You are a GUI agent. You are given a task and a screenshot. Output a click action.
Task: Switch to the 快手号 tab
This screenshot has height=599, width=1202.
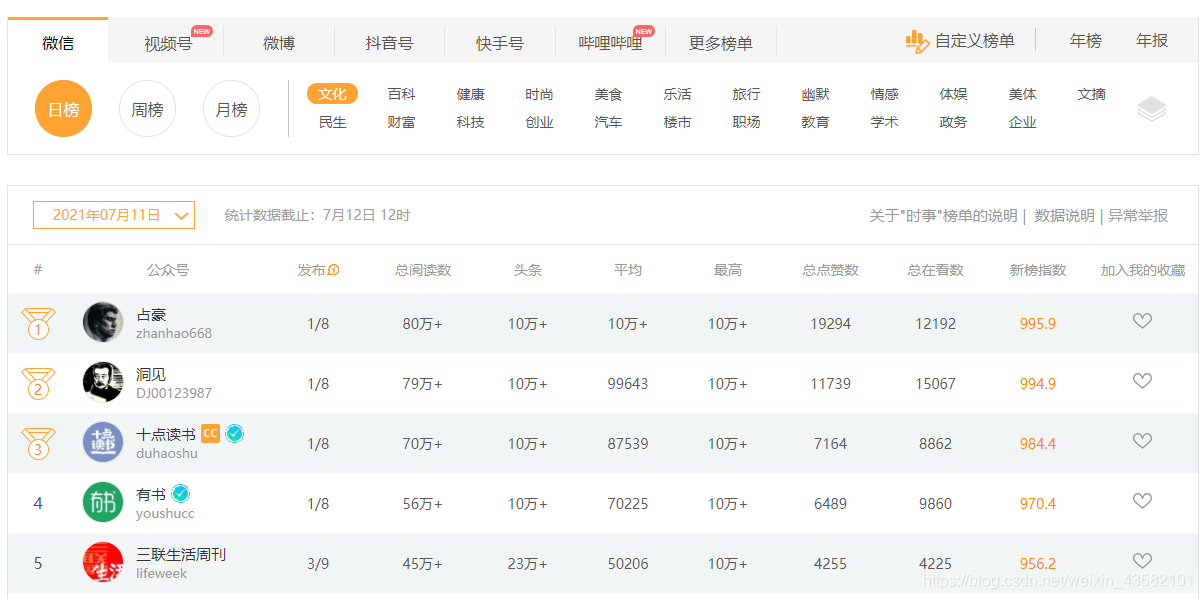point(500,44)
